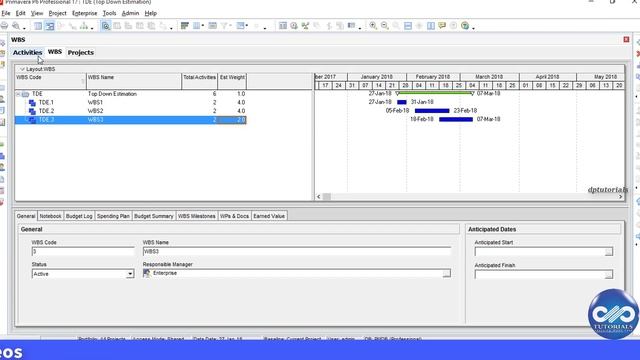Click the Responsible Manager browse button
640x360 pixels.
tap(446, 273)
